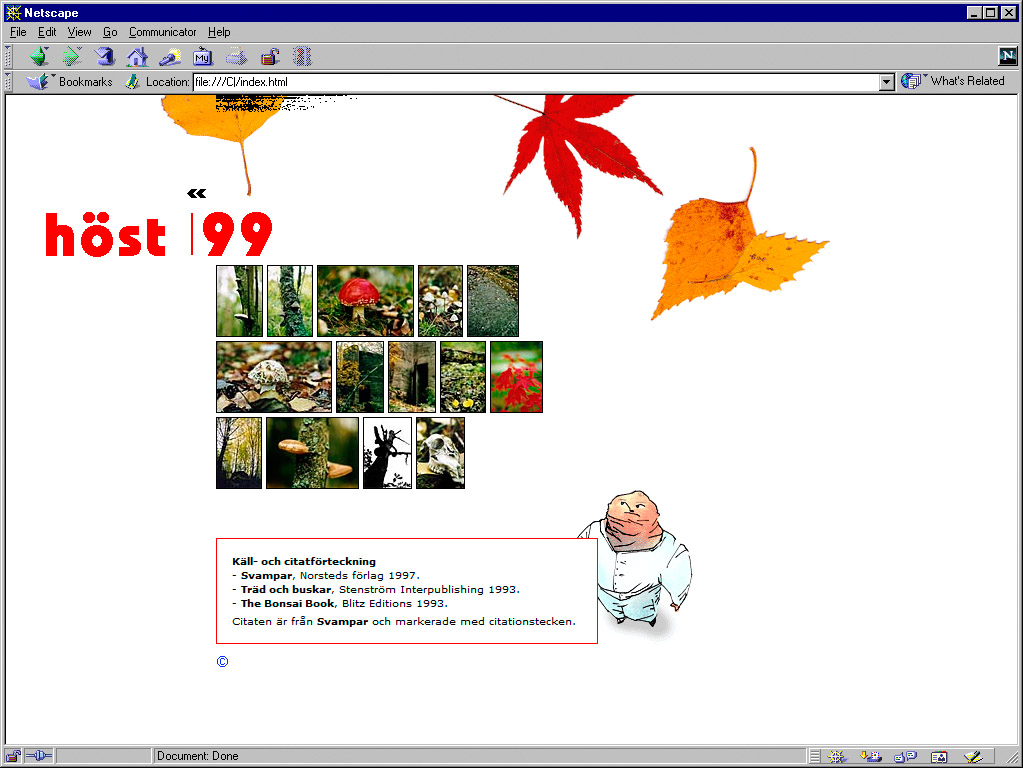
Task: Click the What's Related button
Action: (953, 82)
